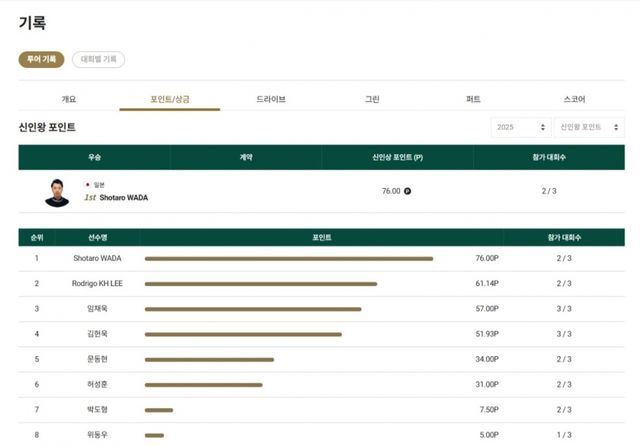Click player 김현욱 in rank 4
Viewport: 640px width, 446px height.
pyautogui.click(x=98, y=334)
